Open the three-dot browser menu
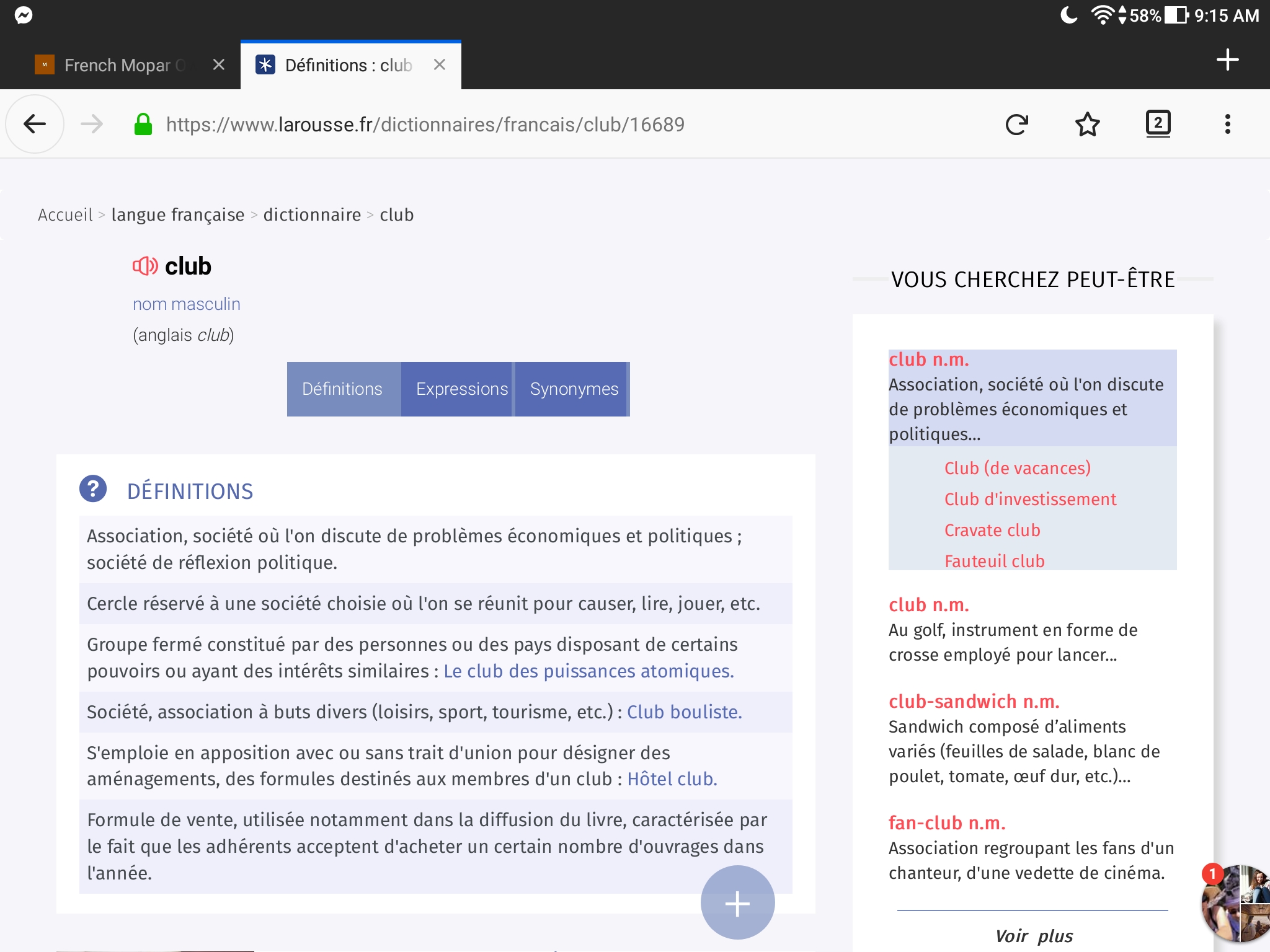This screenshot has height=952, width=1270. [x=1227, y=125]
